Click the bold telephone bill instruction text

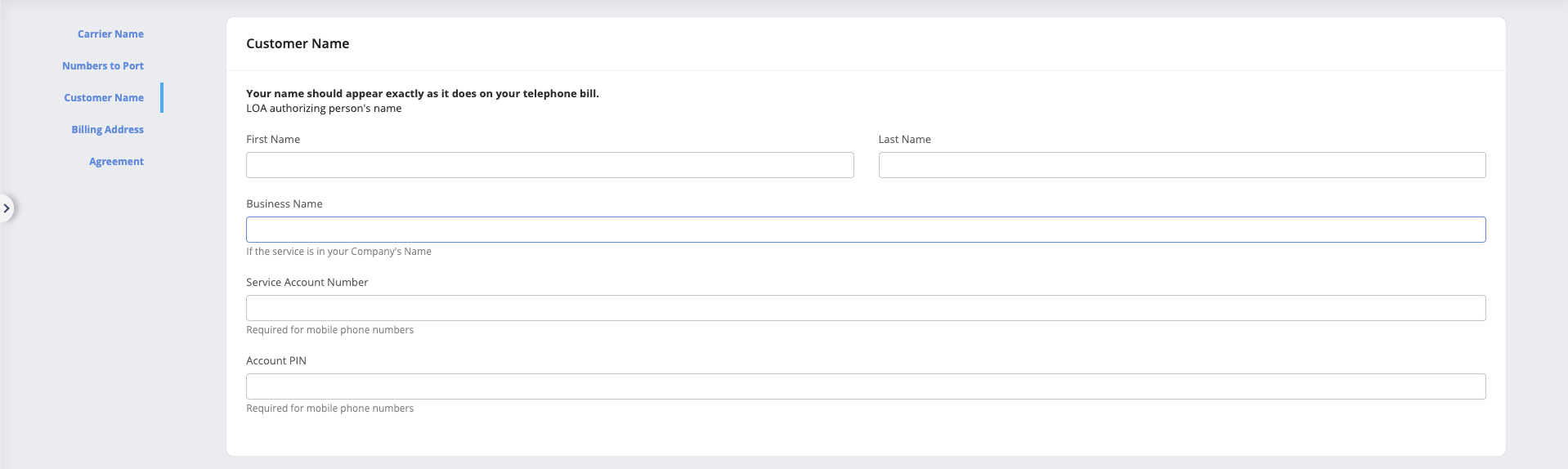click(x=422, y=94)
